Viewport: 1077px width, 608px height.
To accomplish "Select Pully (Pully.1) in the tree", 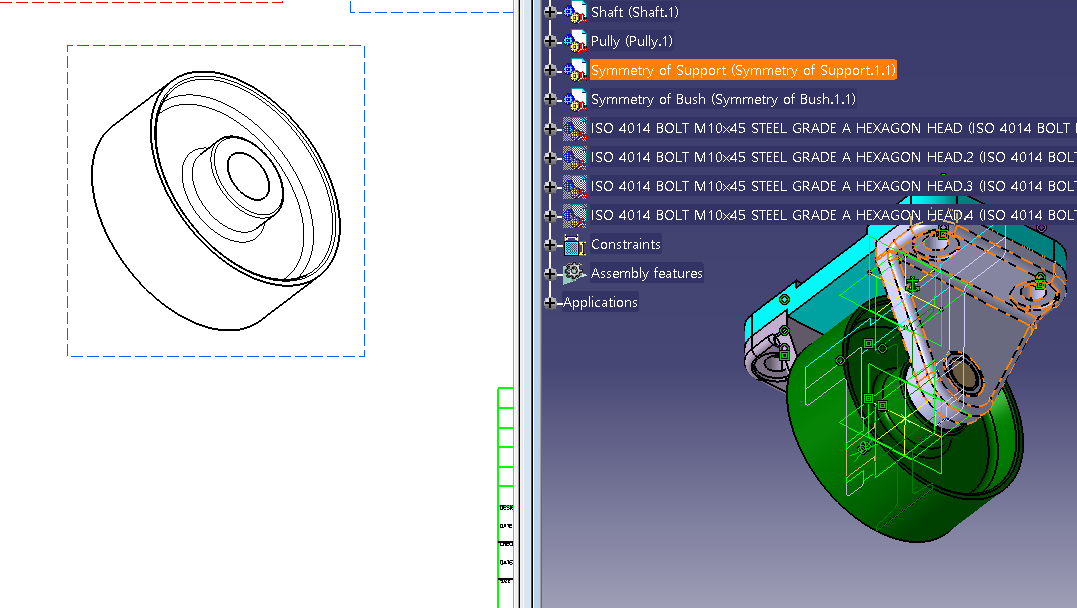I will (631, 41).
